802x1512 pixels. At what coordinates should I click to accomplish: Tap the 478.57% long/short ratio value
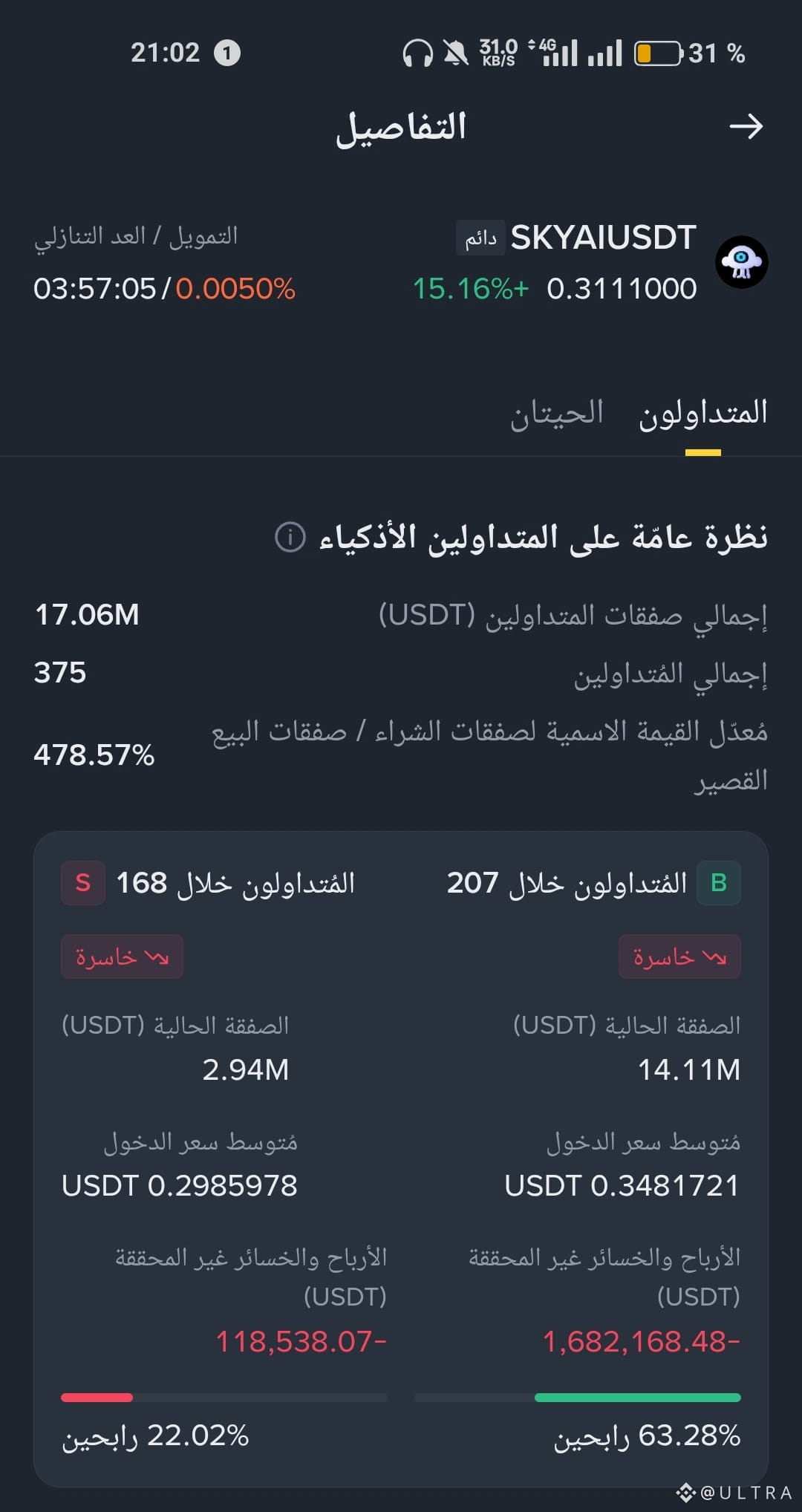pyautogui.click(x=94, y=755)
